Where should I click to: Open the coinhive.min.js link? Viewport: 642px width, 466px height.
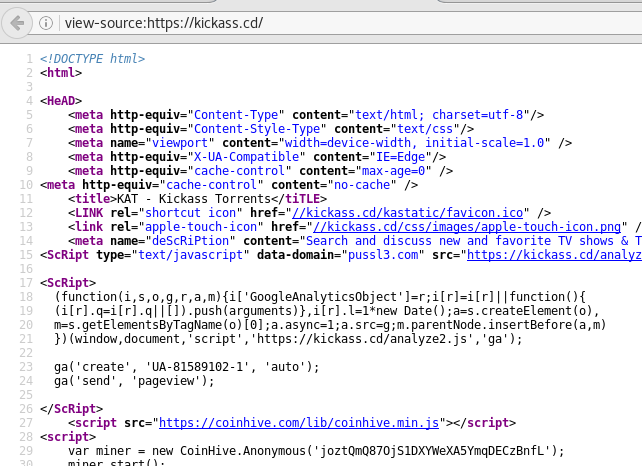coord(299,423)
